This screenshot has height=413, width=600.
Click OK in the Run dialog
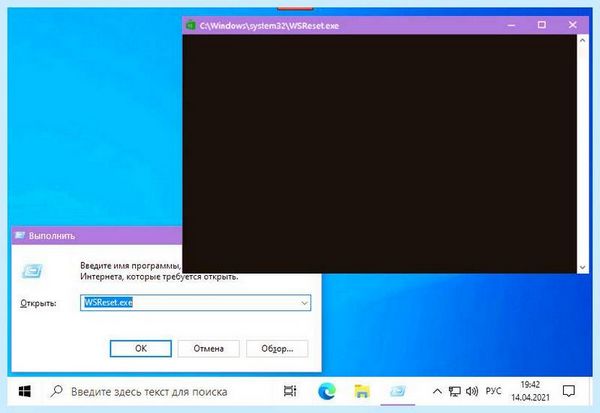[140, 348]
